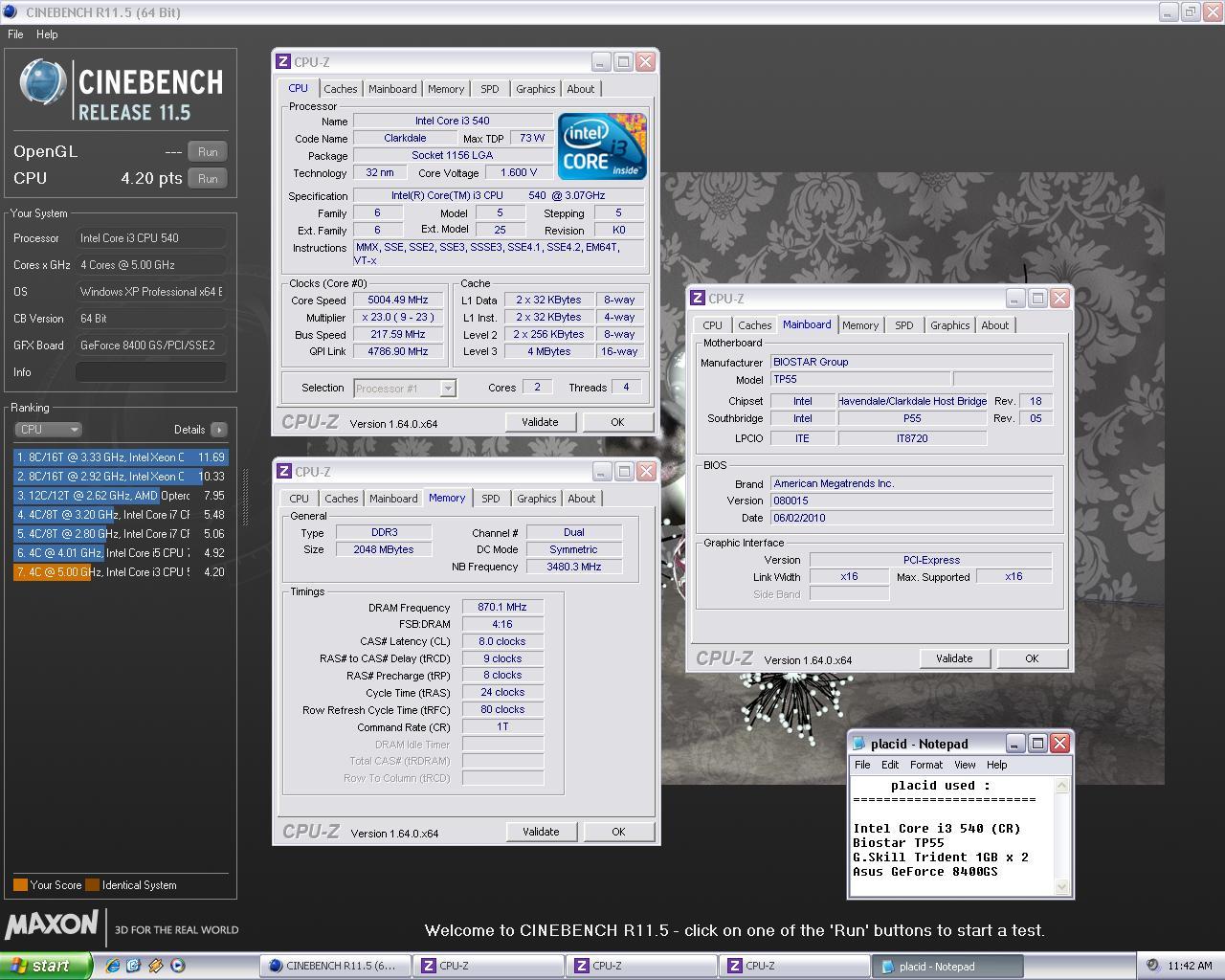The width and height of the screenshot is (1225, 980).
Task: Switch to CPU tab in the Memory tab CPU-Z window
Action: (300, 499)
